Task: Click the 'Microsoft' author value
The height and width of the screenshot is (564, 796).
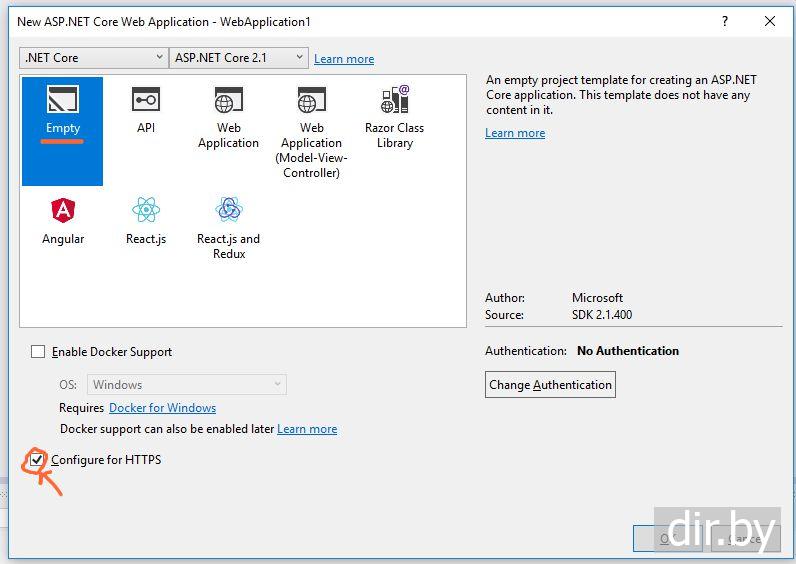Action: point(598,297)
